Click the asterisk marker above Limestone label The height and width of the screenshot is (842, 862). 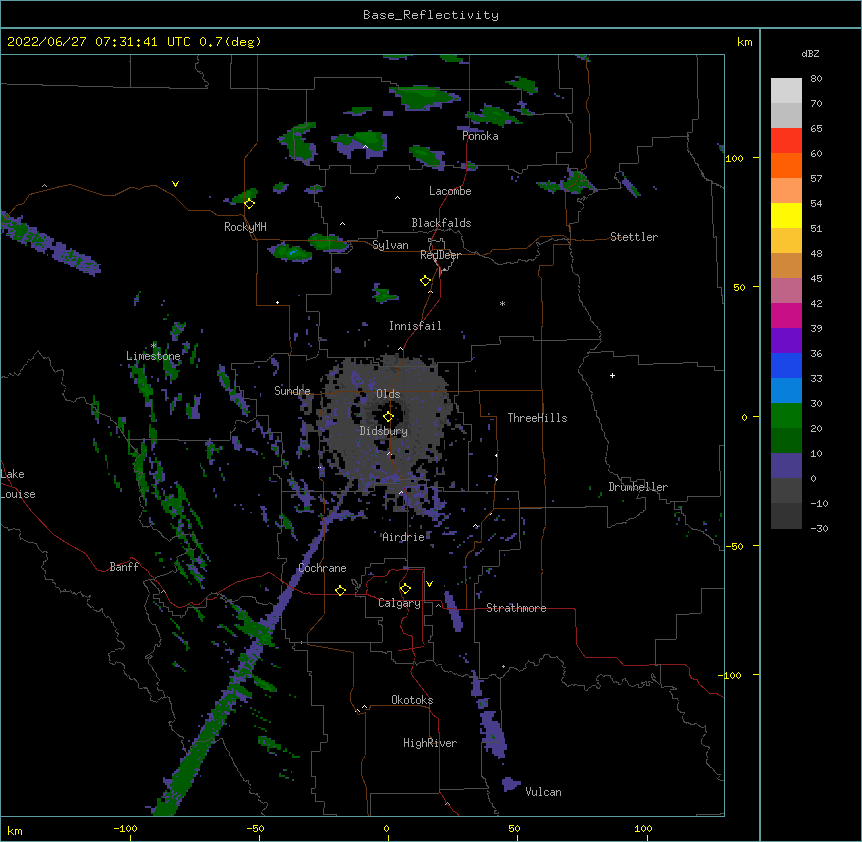point(154,345)
